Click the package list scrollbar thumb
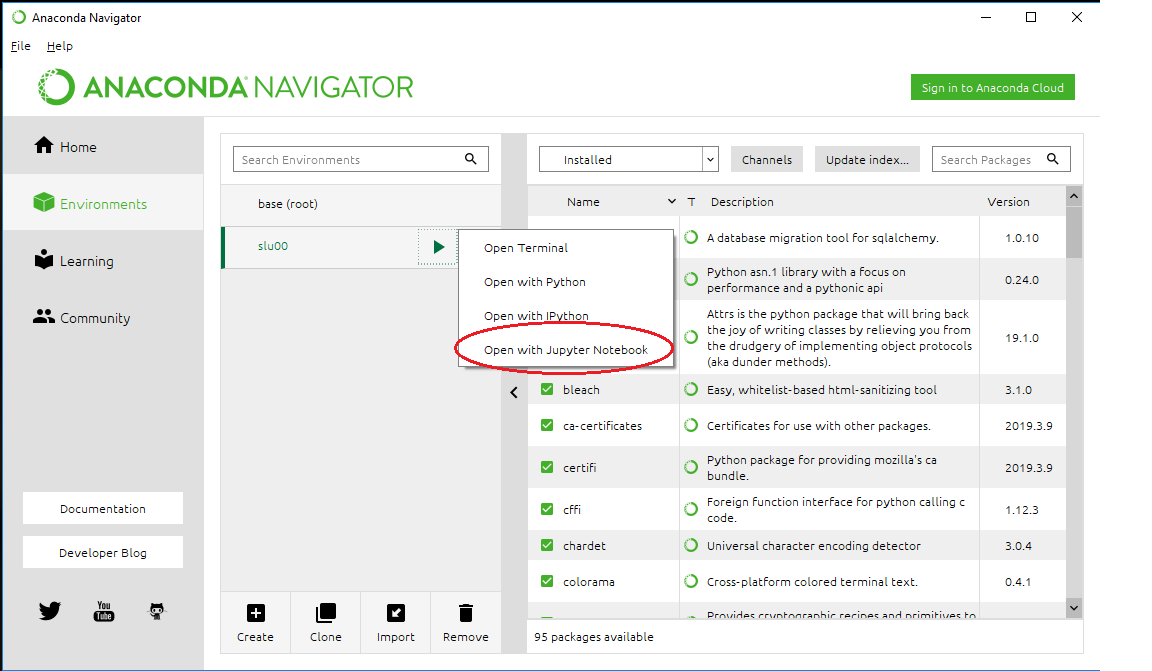Screen dimensions: 1152x671 coord(1074,232)
